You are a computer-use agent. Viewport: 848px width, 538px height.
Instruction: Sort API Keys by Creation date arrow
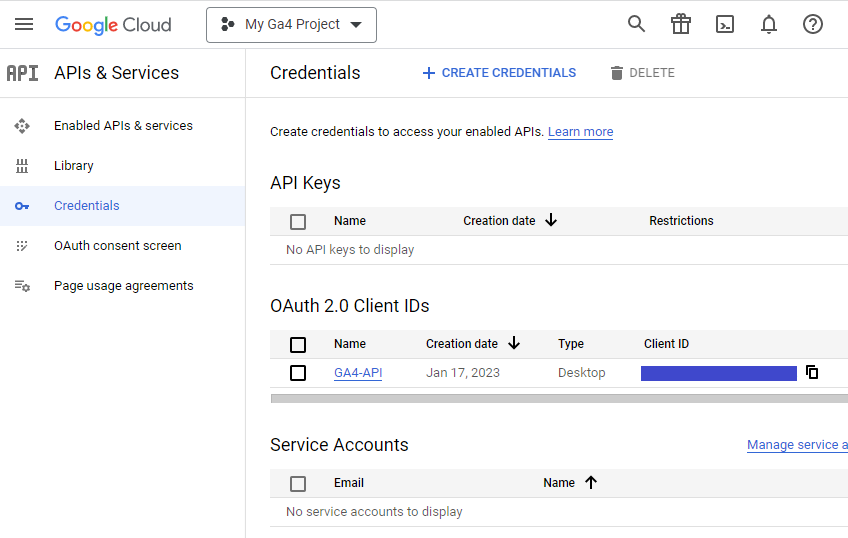click(551, 220)
